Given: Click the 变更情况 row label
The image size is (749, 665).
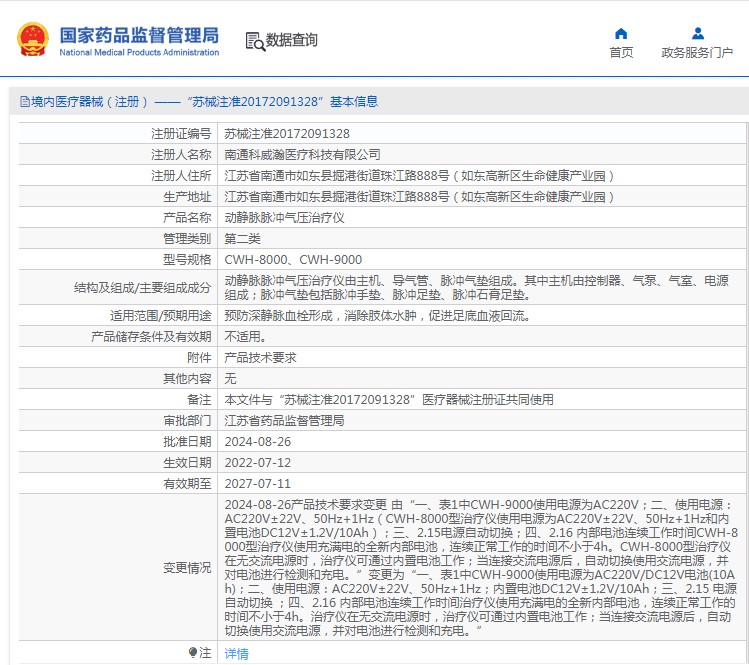Looking at the screenshot, I should coord(186,567).
